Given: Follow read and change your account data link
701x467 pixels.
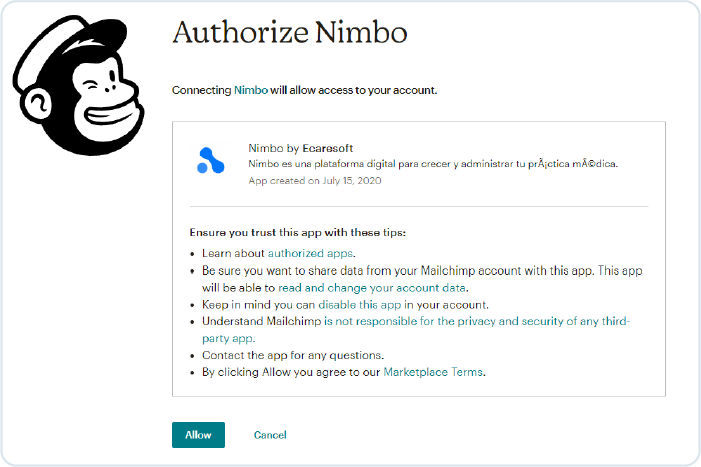Looking at the screenshot, I should 372,288.
